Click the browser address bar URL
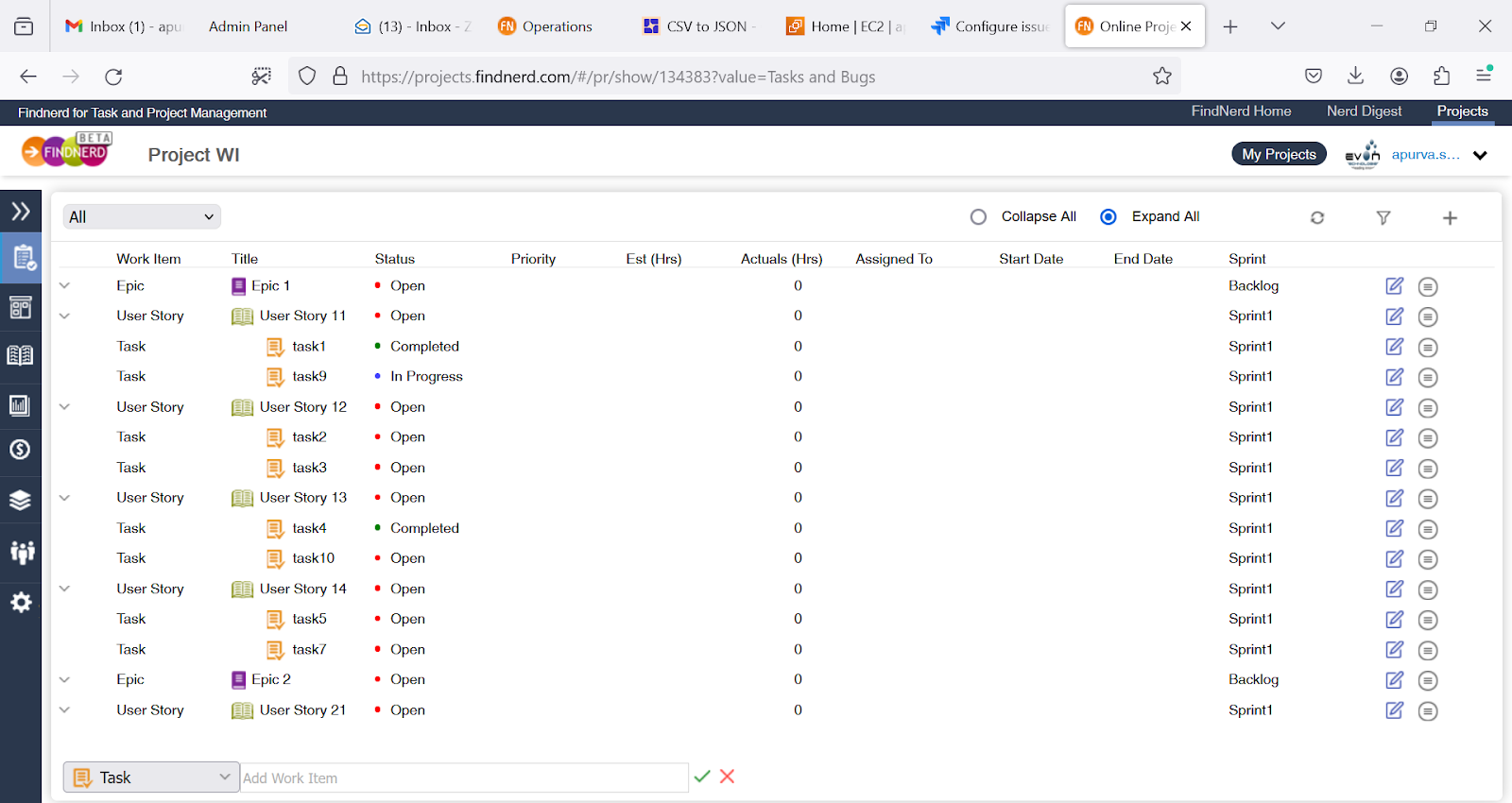Image resolution: width=1512 pixels, height=803 pixels. point(618,77)
